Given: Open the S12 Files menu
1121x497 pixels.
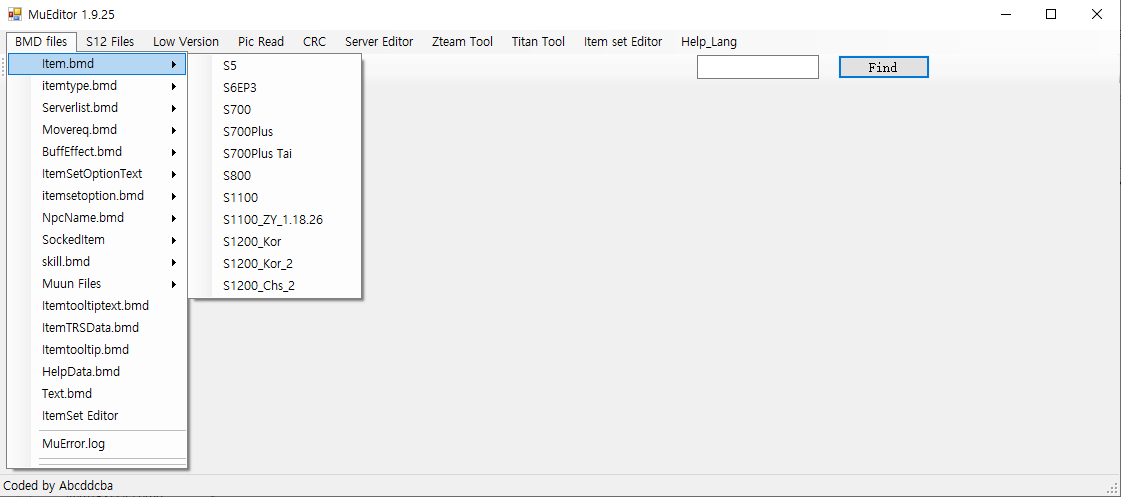Looking at the screenshot, I should pos(110,41).
